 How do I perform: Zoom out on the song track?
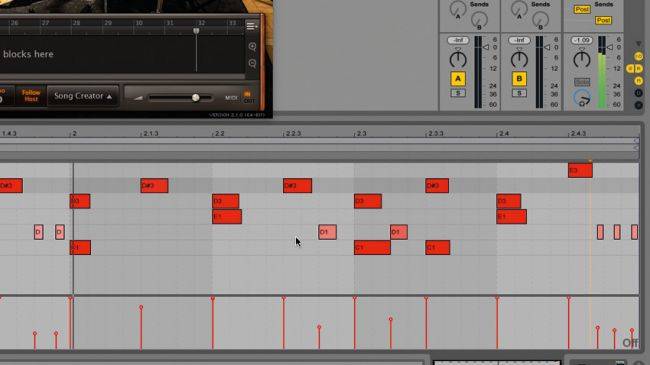(252, 63)
